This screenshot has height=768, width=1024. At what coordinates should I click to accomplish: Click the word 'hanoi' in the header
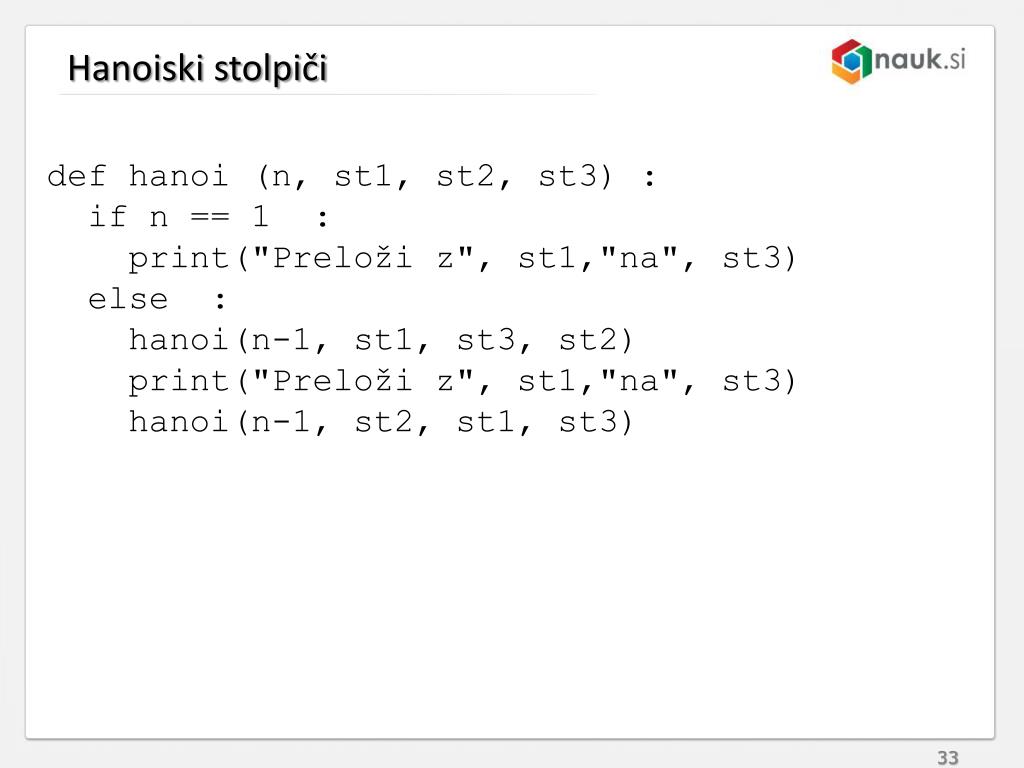(178, 176)
